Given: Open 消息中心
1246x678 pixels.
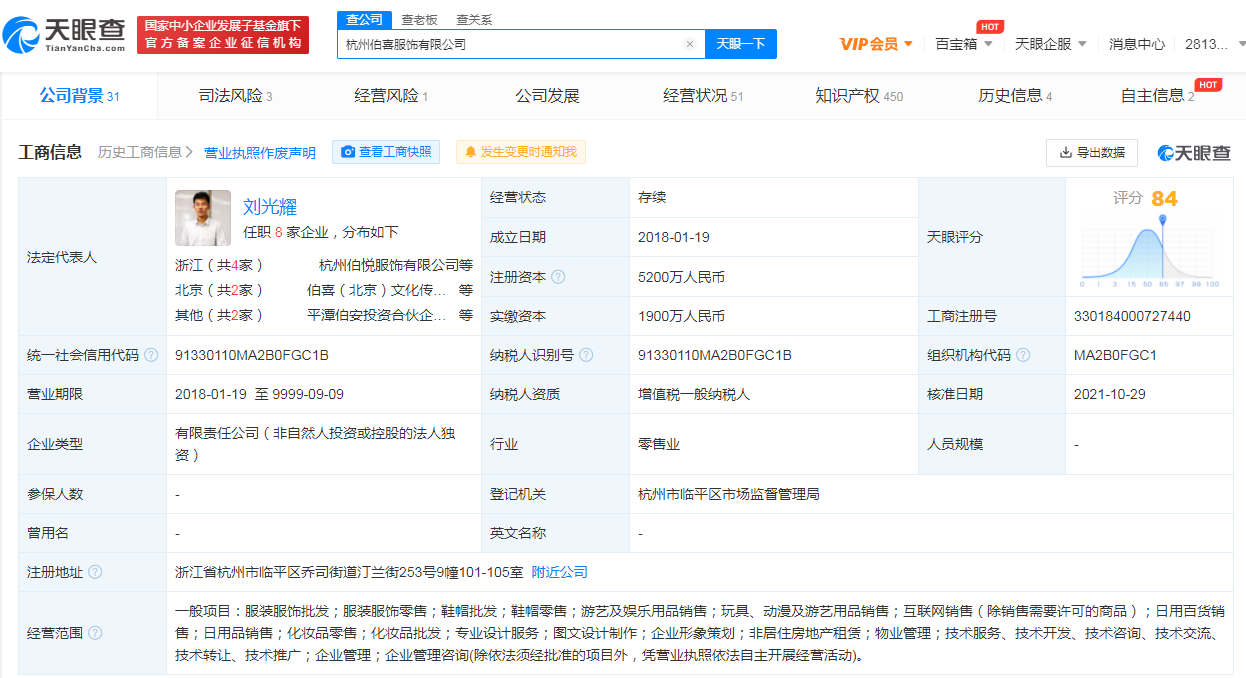Looking at the screenshot, I should (x=1137, y=44).
